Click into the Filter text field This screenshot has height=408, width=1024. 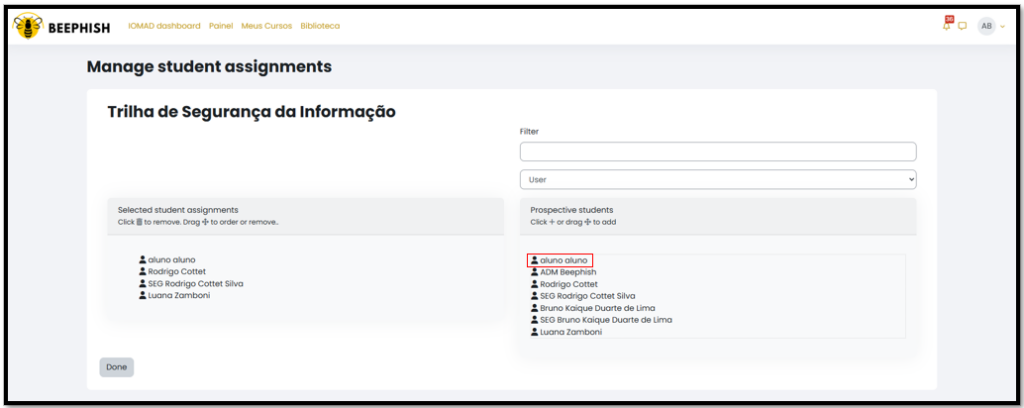point(718,151)
